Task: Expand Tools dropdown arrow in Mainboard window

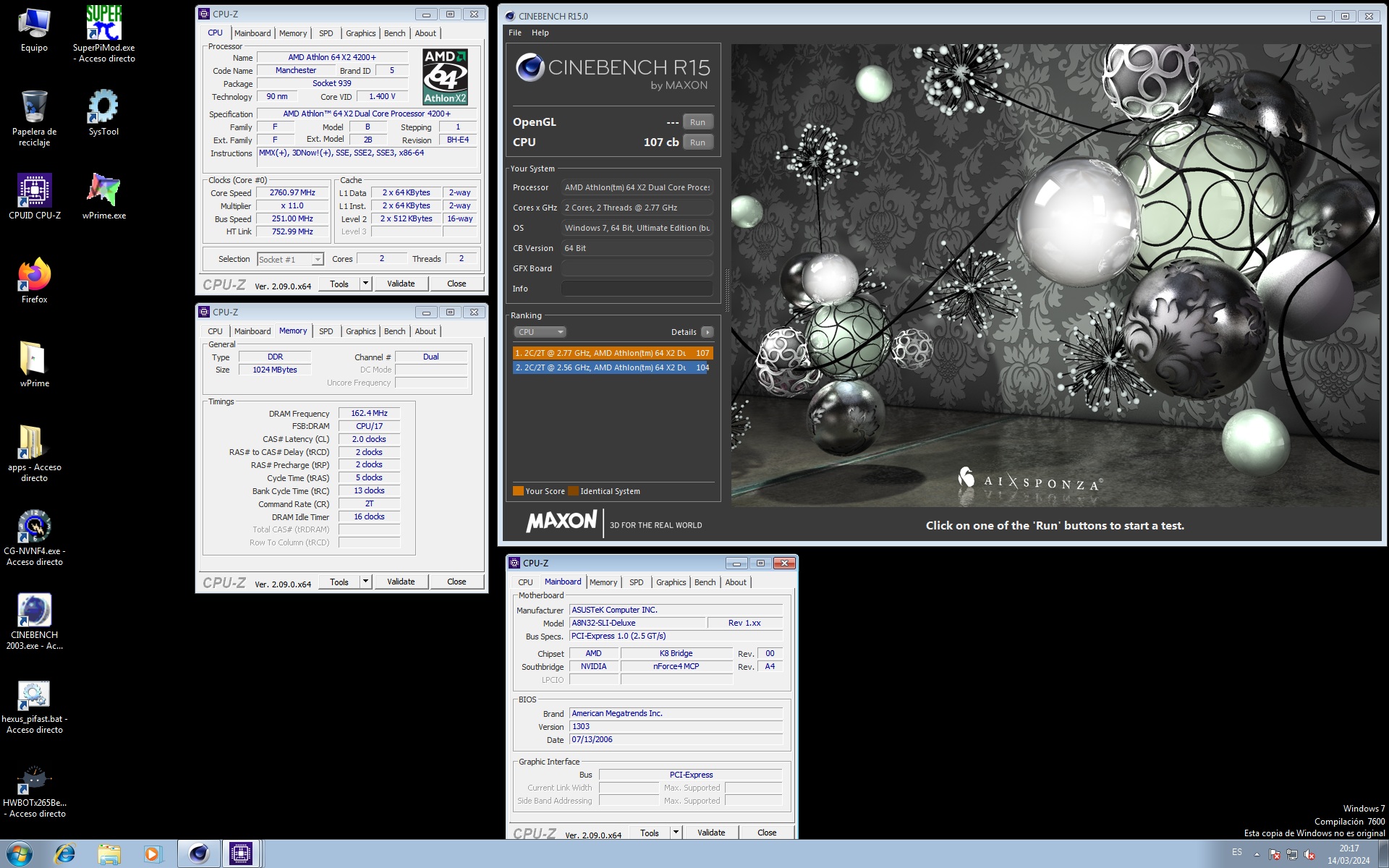Action: point(676,833)
